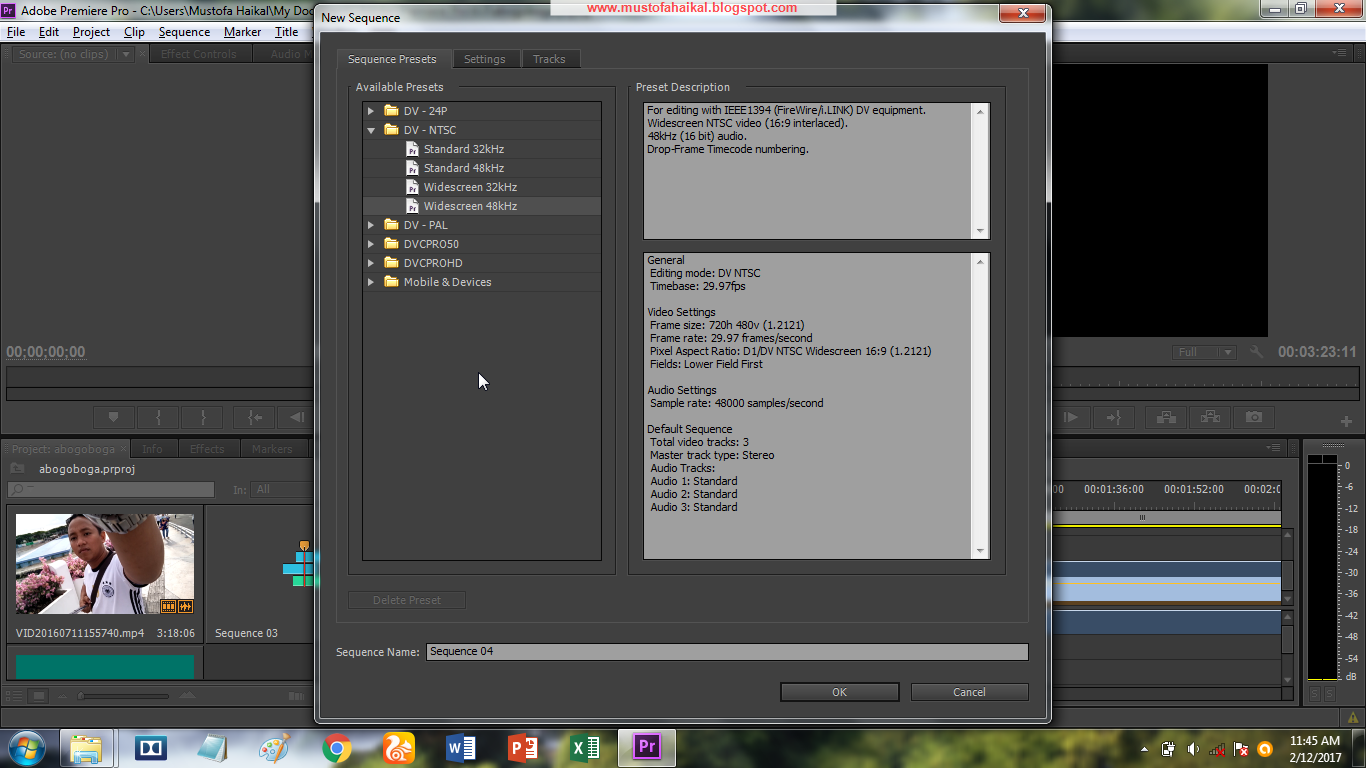Screen dimensions: 1366x768
Task: Click the Go to In point button
Action: tap(254, 417)
